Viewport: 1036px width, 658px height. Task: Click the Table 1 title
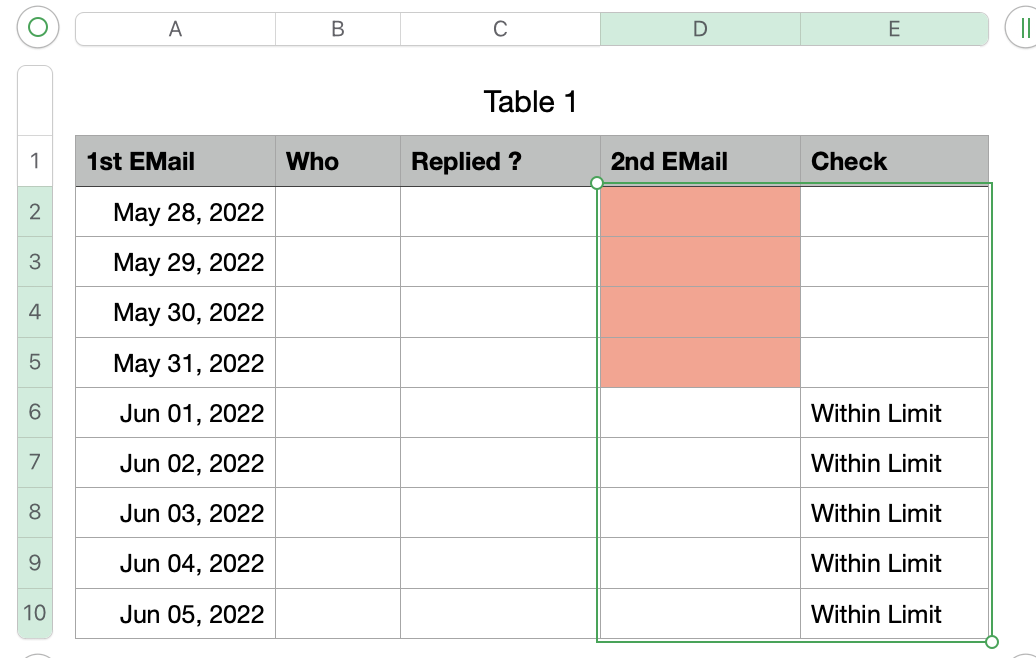tap(530, 101)
